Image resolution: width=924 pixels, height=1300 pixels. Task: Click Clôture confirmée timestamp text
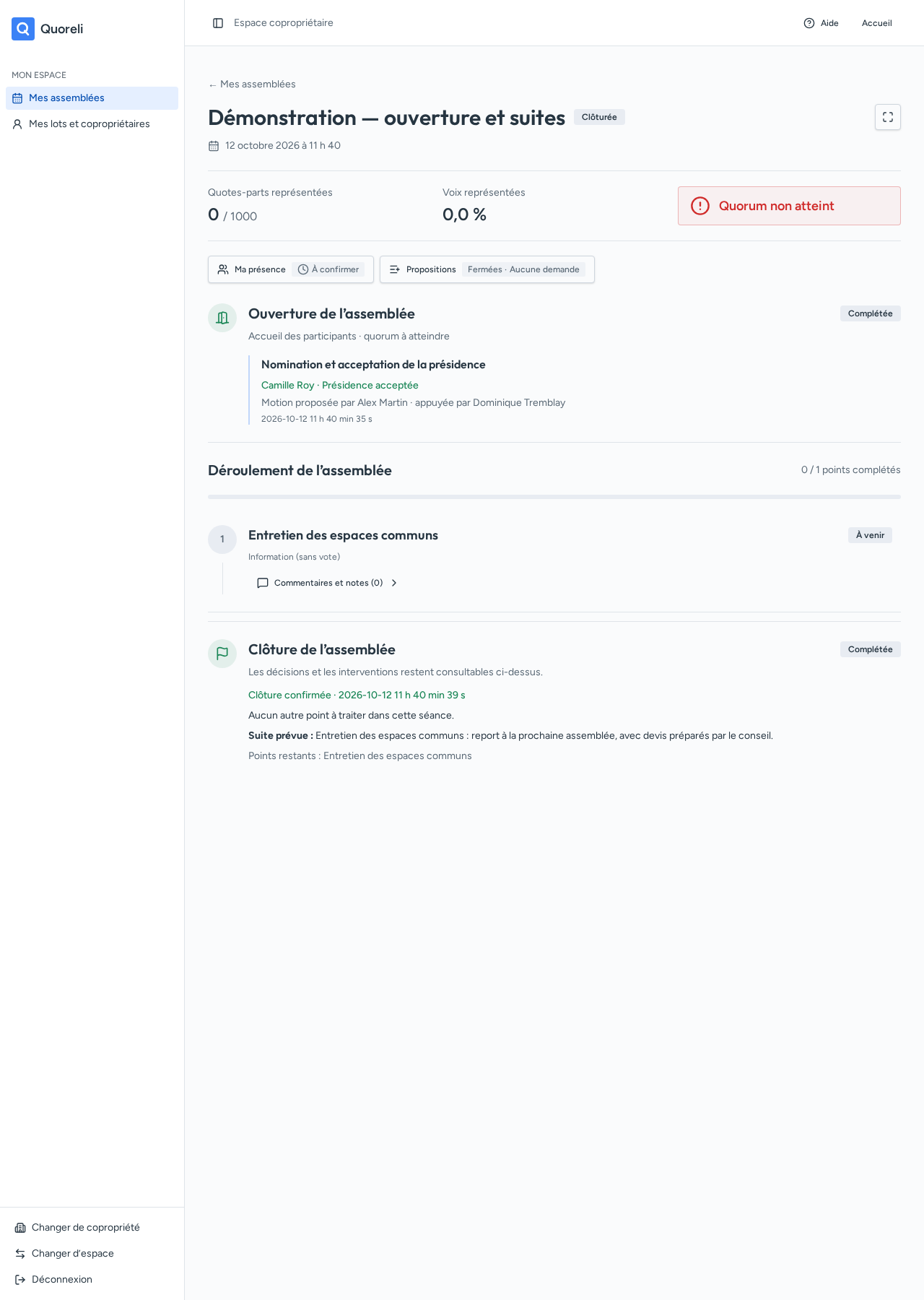click(357, 695)
